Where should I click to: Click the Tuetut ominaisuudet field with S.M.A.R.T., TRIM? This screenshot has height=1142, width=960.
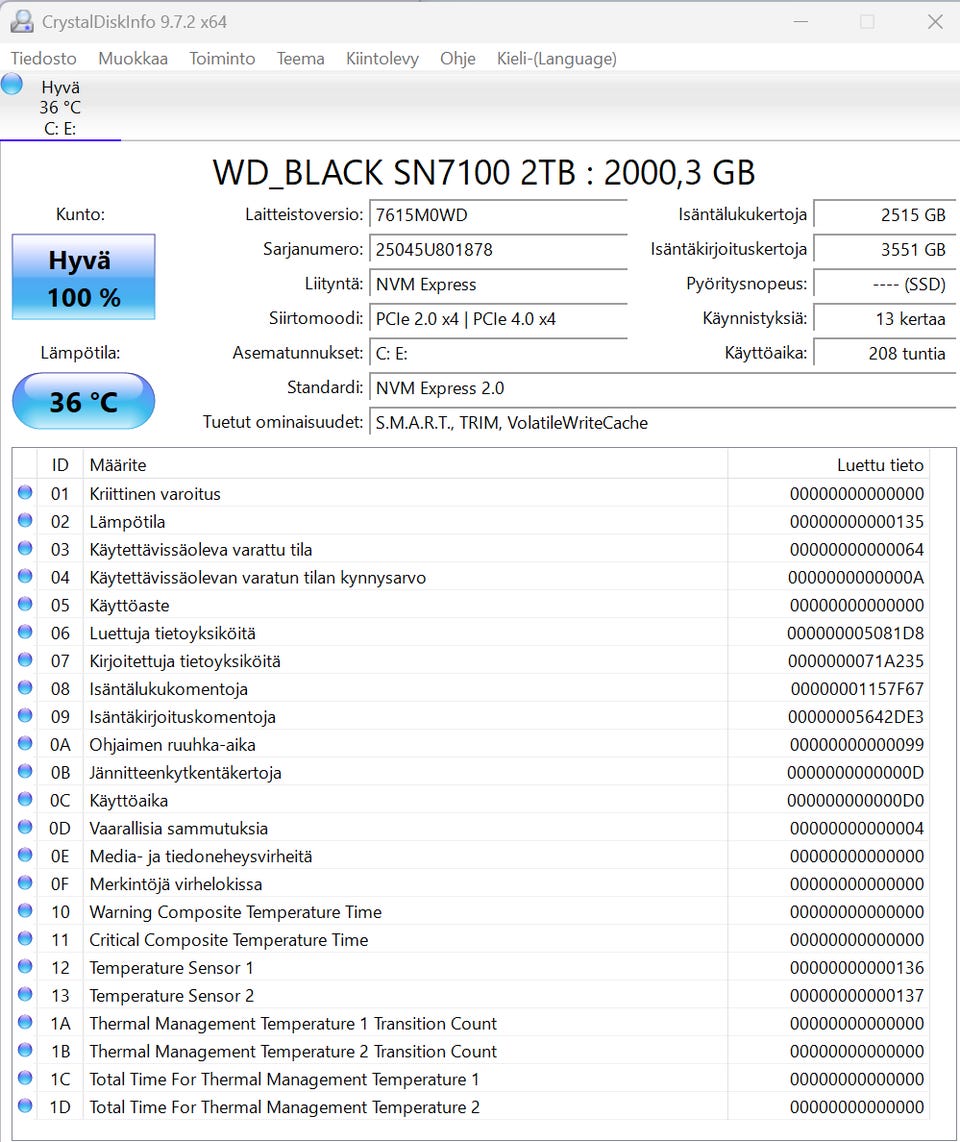click(663, 422)
